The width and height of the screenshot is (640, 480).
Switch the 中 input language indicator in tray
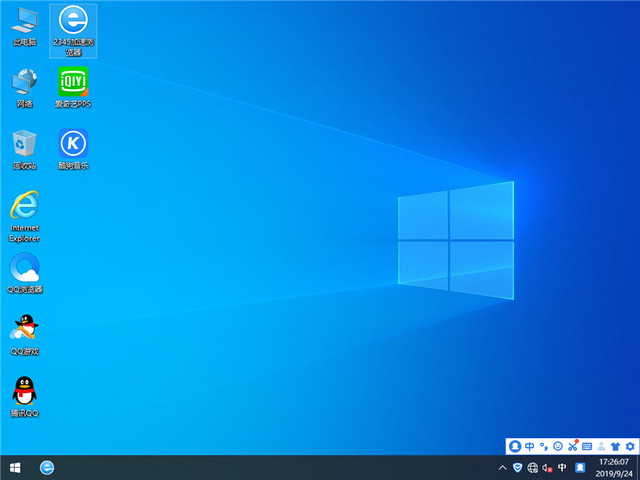point(562,468)
